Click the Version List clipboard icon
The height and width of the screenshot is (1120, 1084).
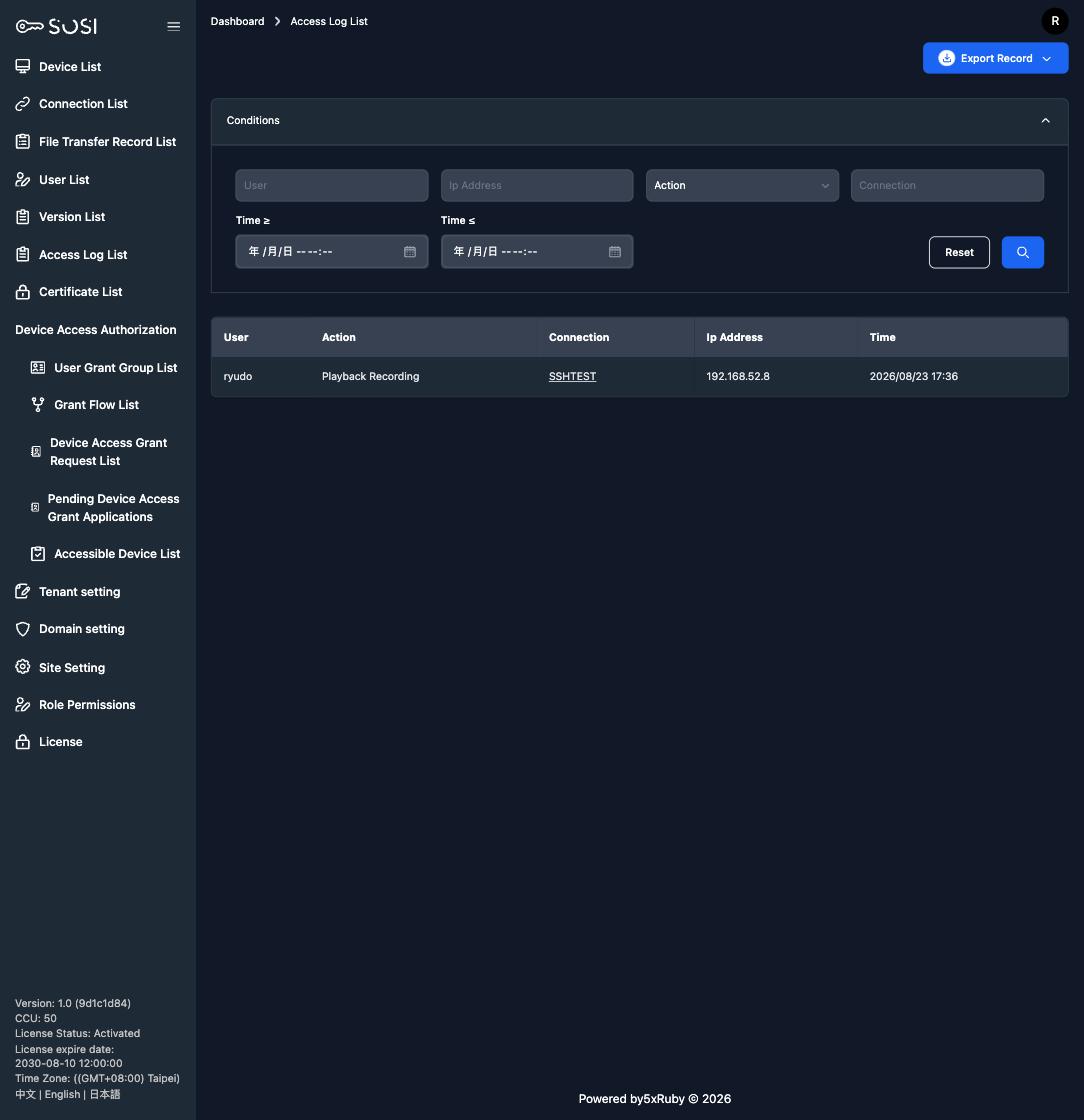point(23,216)
